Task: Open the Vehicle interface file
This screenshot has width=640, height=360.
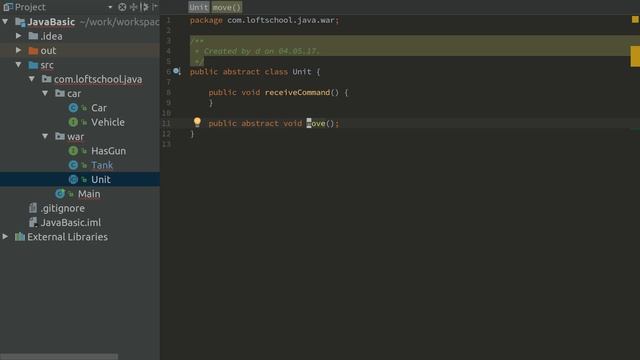Action: point(108,122)
